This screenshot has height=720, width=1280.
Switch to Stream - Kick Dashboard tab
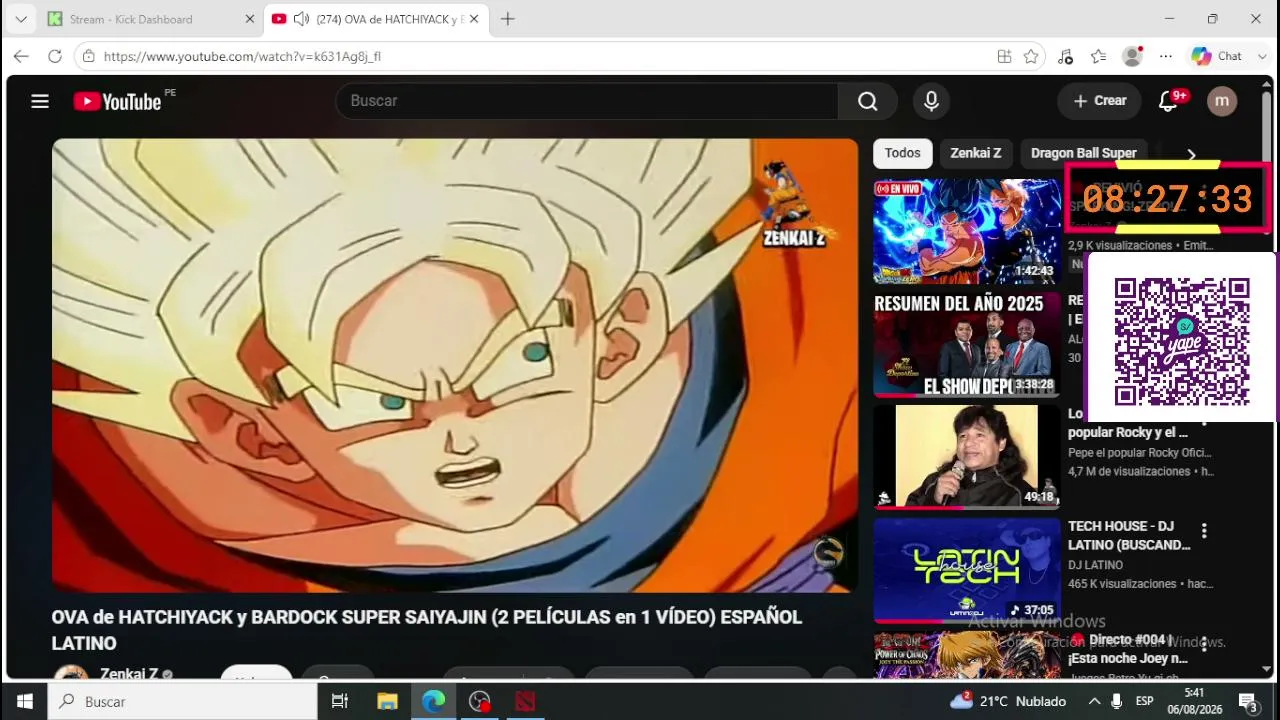(150, 19)
